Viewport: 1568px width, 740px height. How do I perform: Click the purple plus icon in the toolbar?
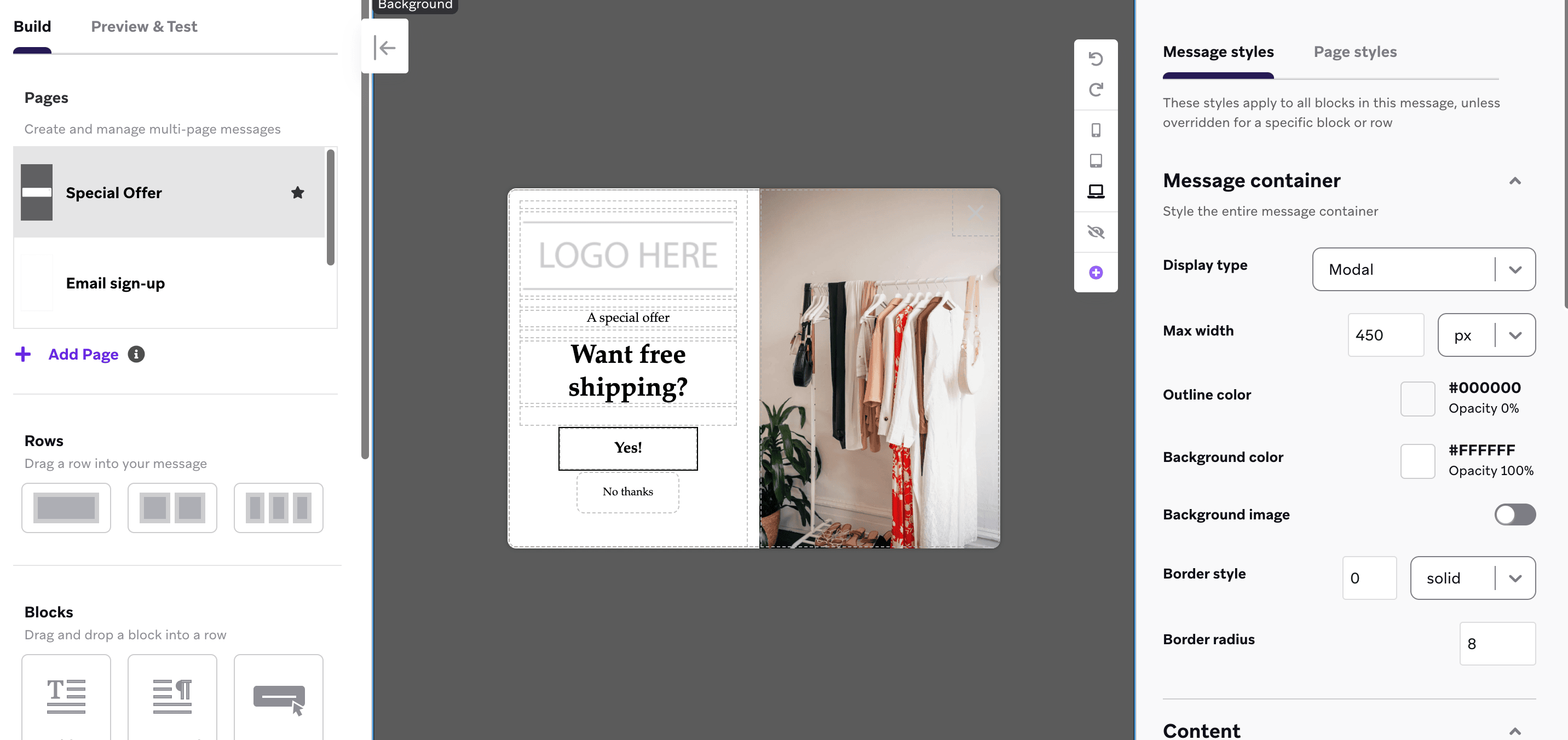click(x=1096, y=272)
